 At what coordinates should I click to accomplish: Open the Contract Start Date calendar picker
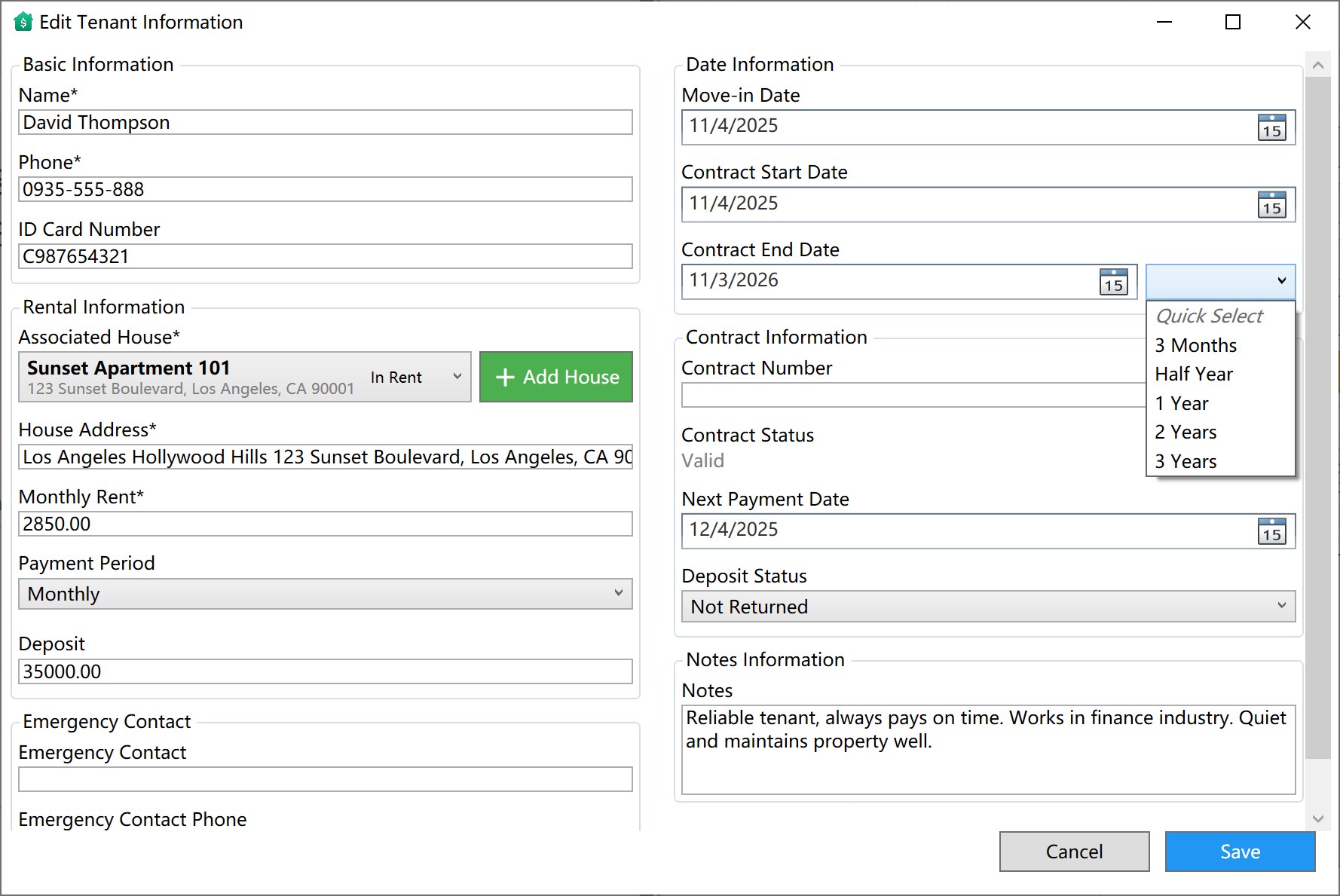click(1271, 204)
